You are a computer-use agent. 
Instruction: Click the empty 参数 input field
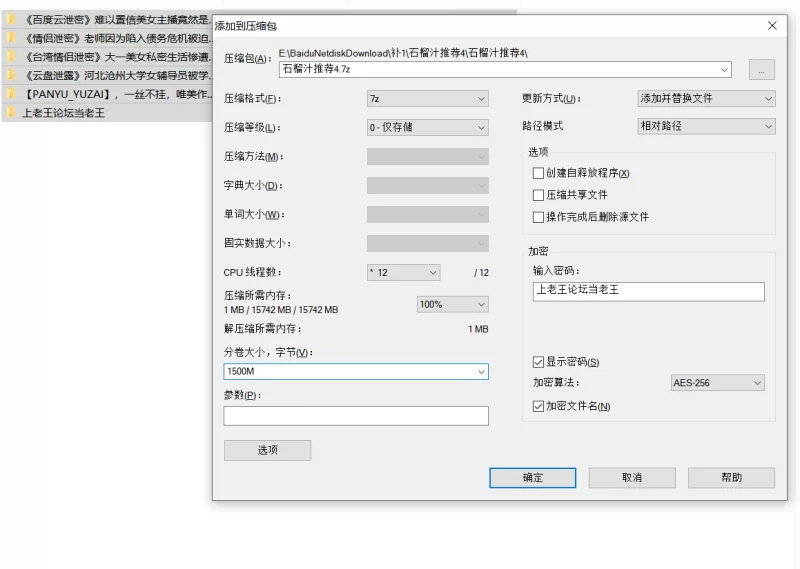(356, 416)
